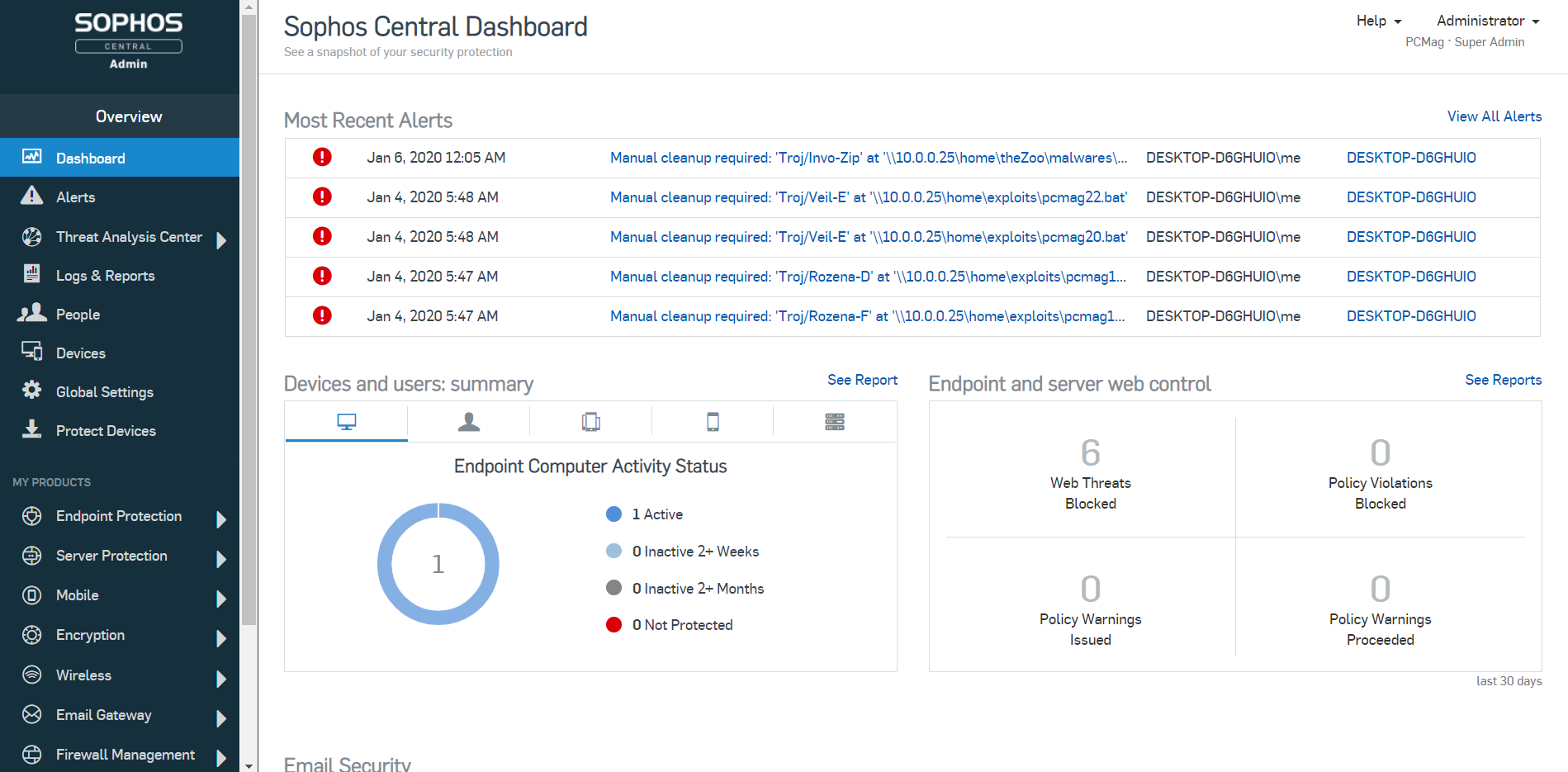1568x772 pixels.
Task: Click red alert icon for pcmag20.bat row
Action: click(x=322, y=236)
